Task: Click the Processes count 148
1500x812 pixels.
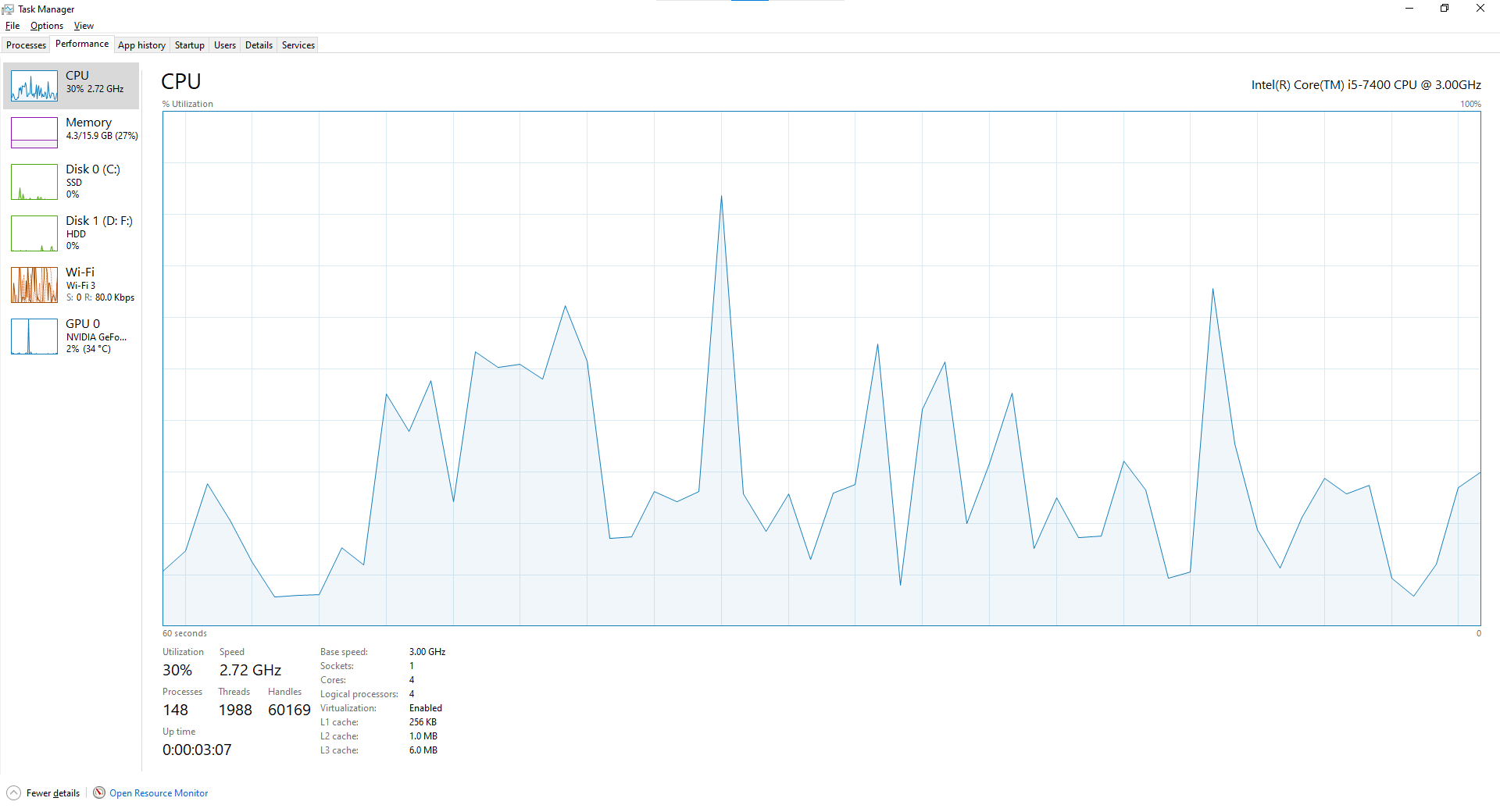Action: click(x=175, y=710)
